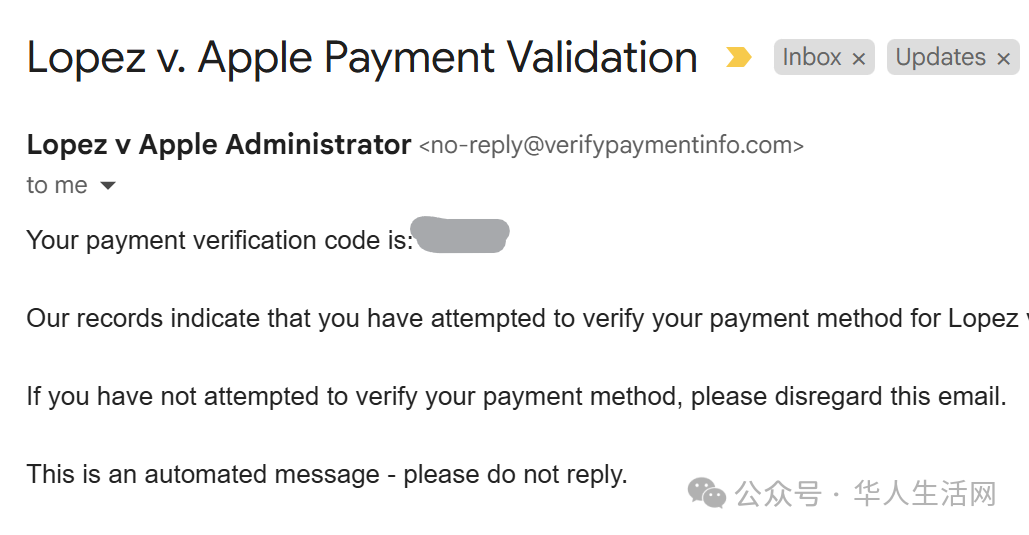Click the 公众号 watermark text

[778, 494]
